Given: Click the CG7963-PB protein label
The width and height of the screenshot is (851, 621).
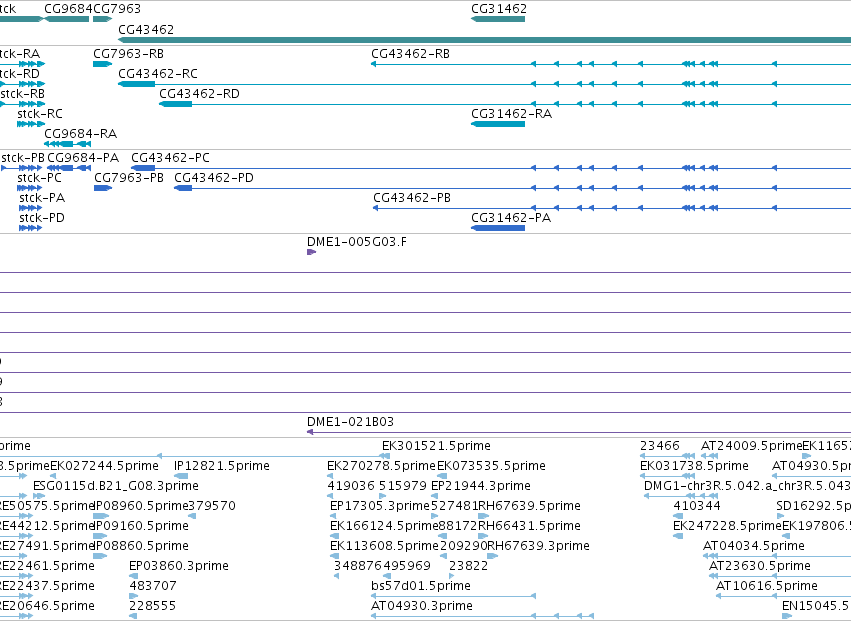Looking at the screenshot, I should point(129,178).
